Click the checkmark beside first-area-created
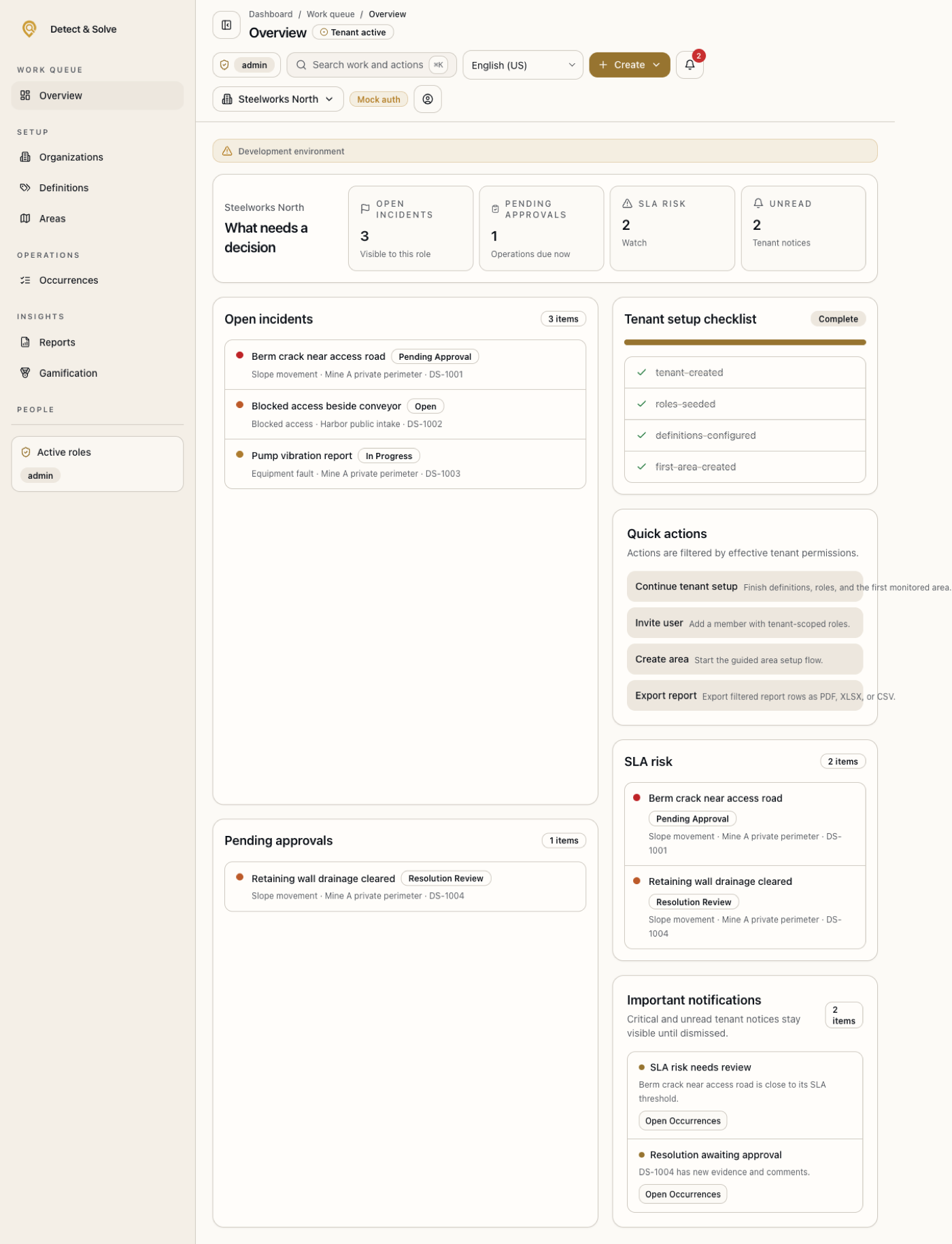This screenshot has width=952, height=1244. [x=641, y=467]
